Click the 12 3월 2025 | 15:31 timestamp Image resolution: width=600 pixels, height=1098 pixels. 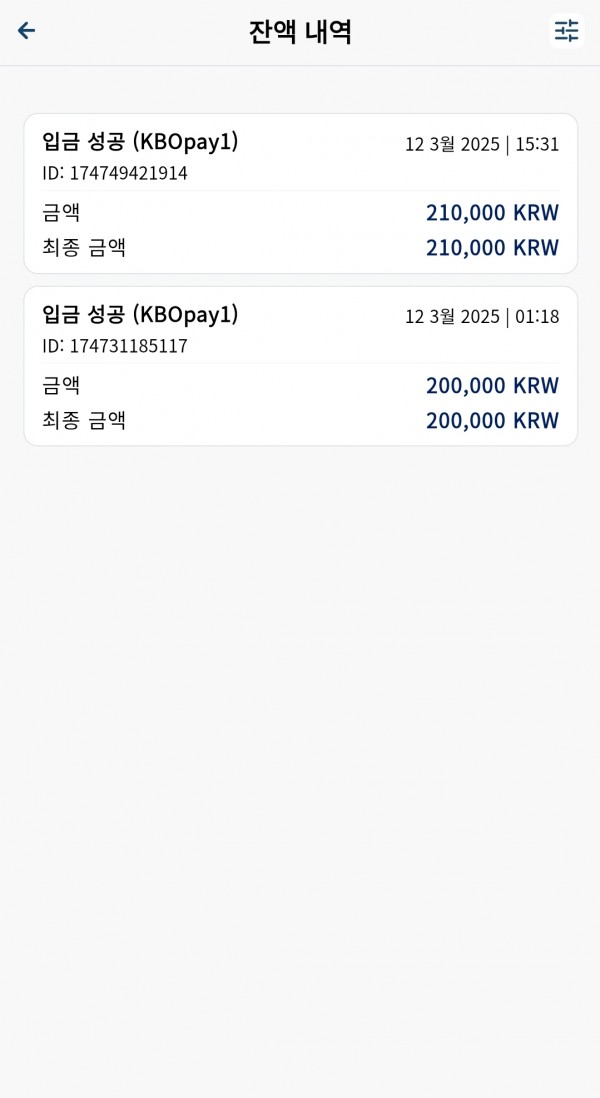tap(482, 144)
